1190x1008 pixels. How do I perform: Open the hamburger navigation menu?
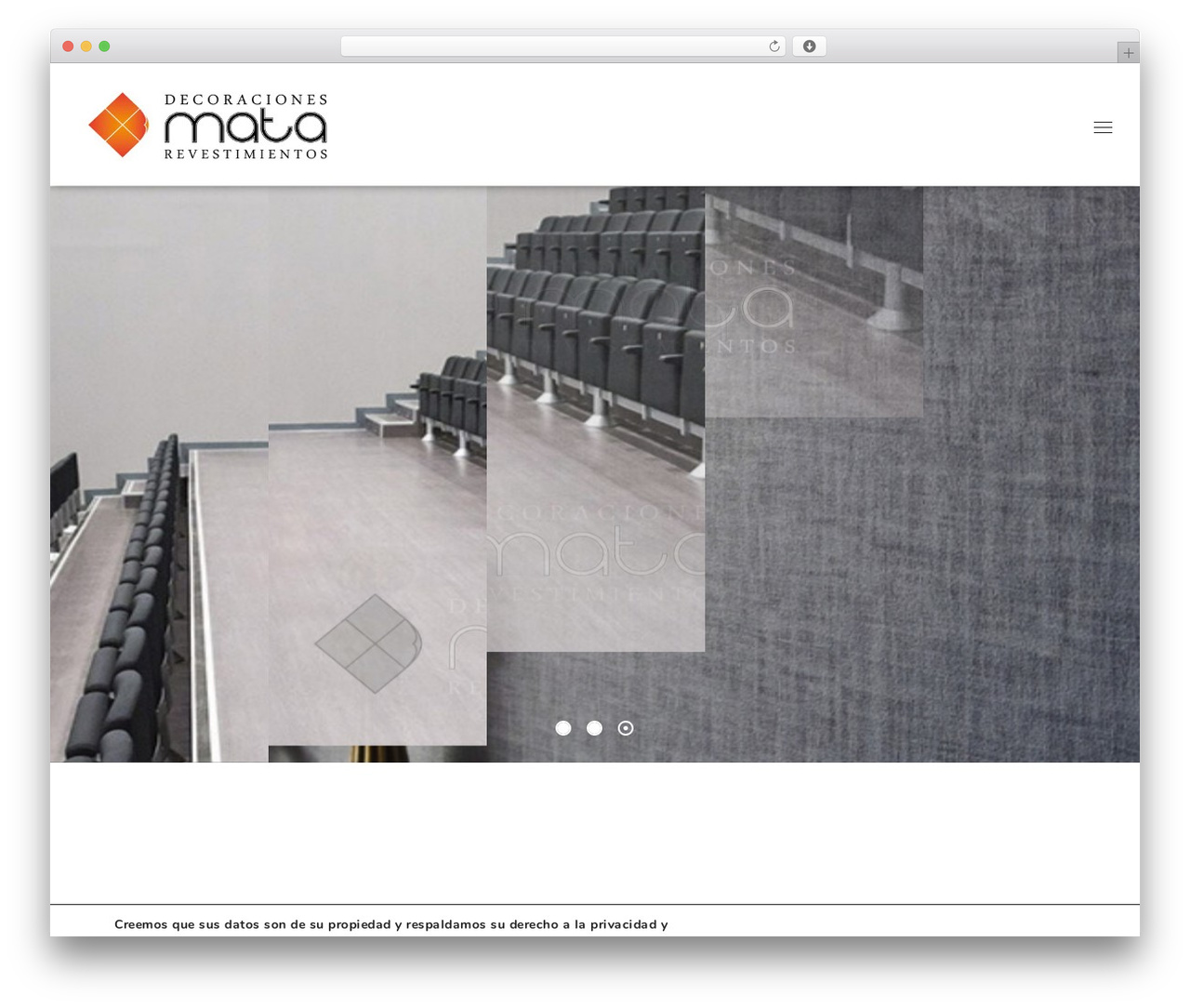1103,127
